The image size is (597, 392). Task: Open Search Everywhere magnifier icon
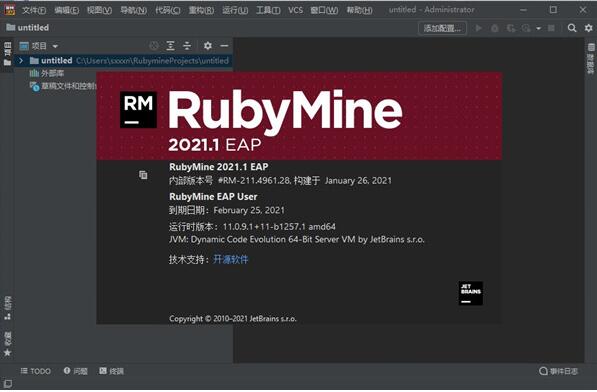pyautogui.click(x=571, y=28)
